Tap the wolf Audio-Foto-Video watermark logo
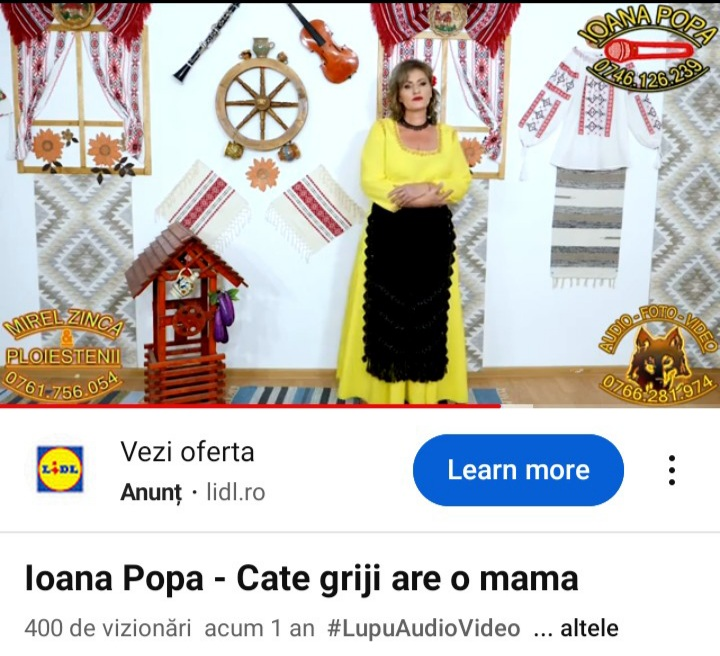The width and height of the screenshot is (720, 656). [658, 360]
